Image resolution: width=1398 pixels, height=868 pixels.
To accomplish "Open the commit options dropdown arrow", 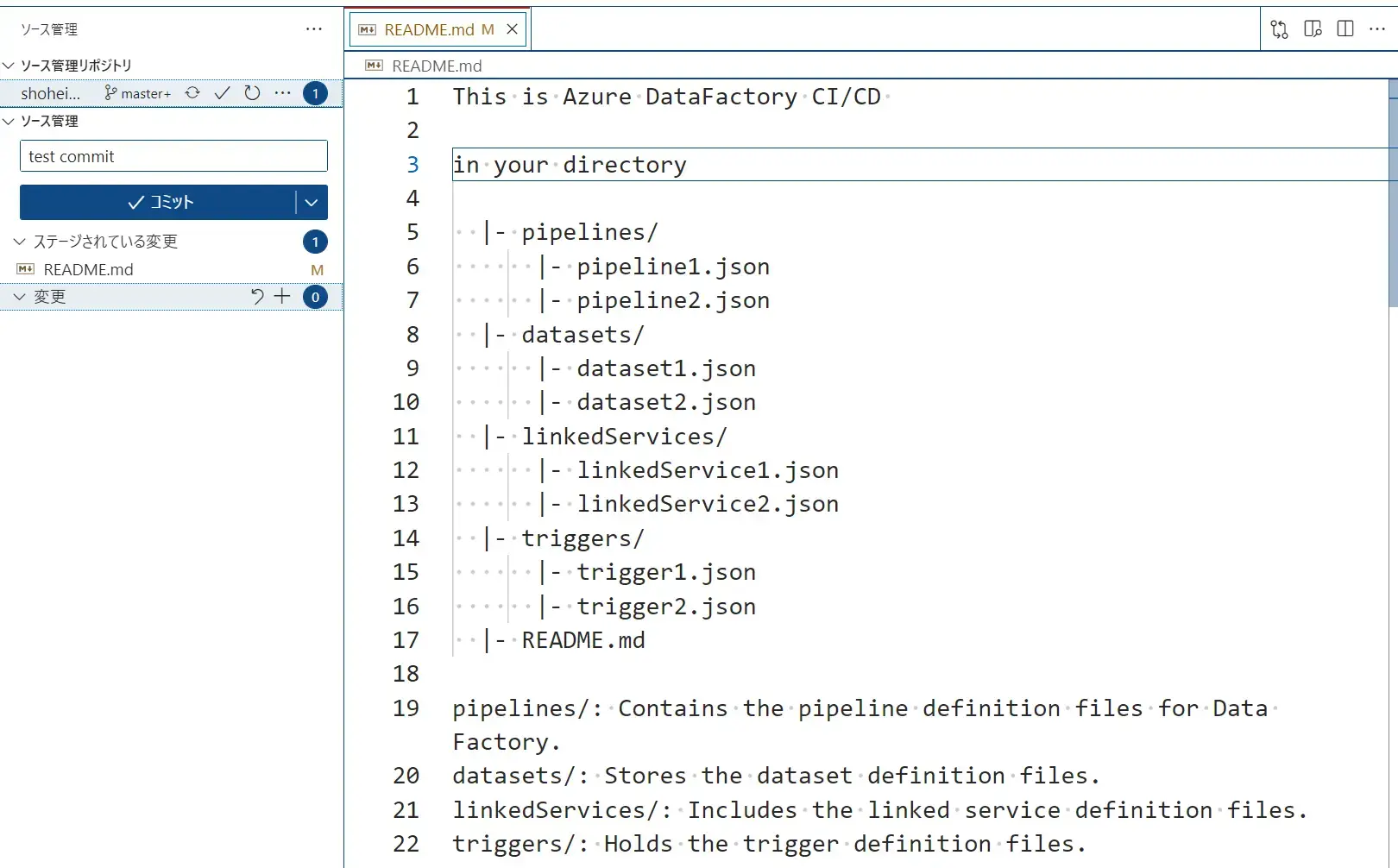I will [x=312, y=202].
